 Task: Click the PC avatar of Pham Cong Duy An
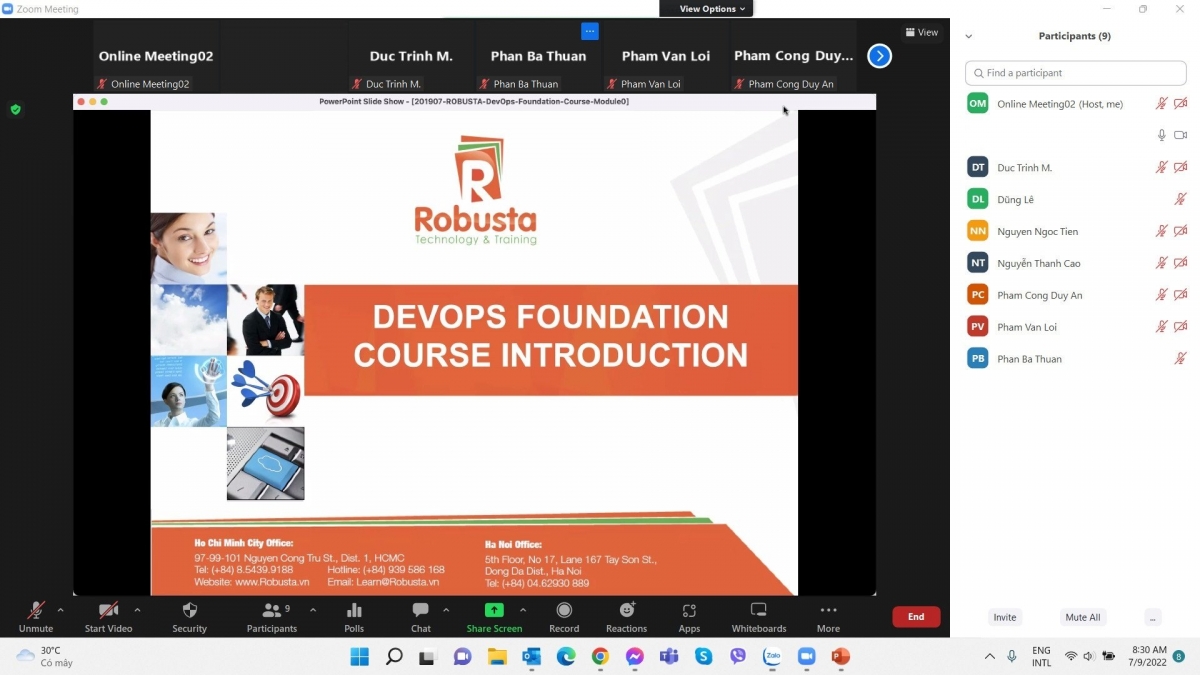(x=978, y=295)
